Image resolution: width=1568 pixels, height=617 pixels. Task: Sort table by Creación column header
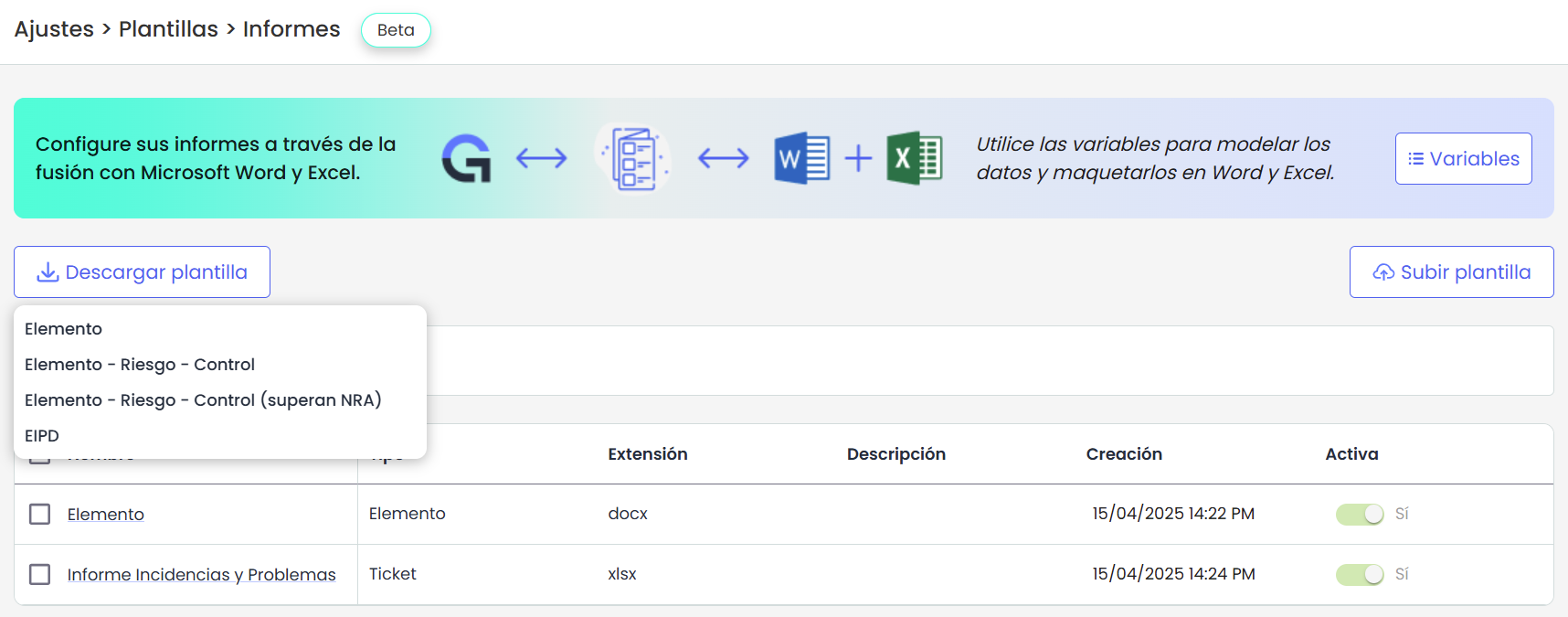tap(1124, 454)
